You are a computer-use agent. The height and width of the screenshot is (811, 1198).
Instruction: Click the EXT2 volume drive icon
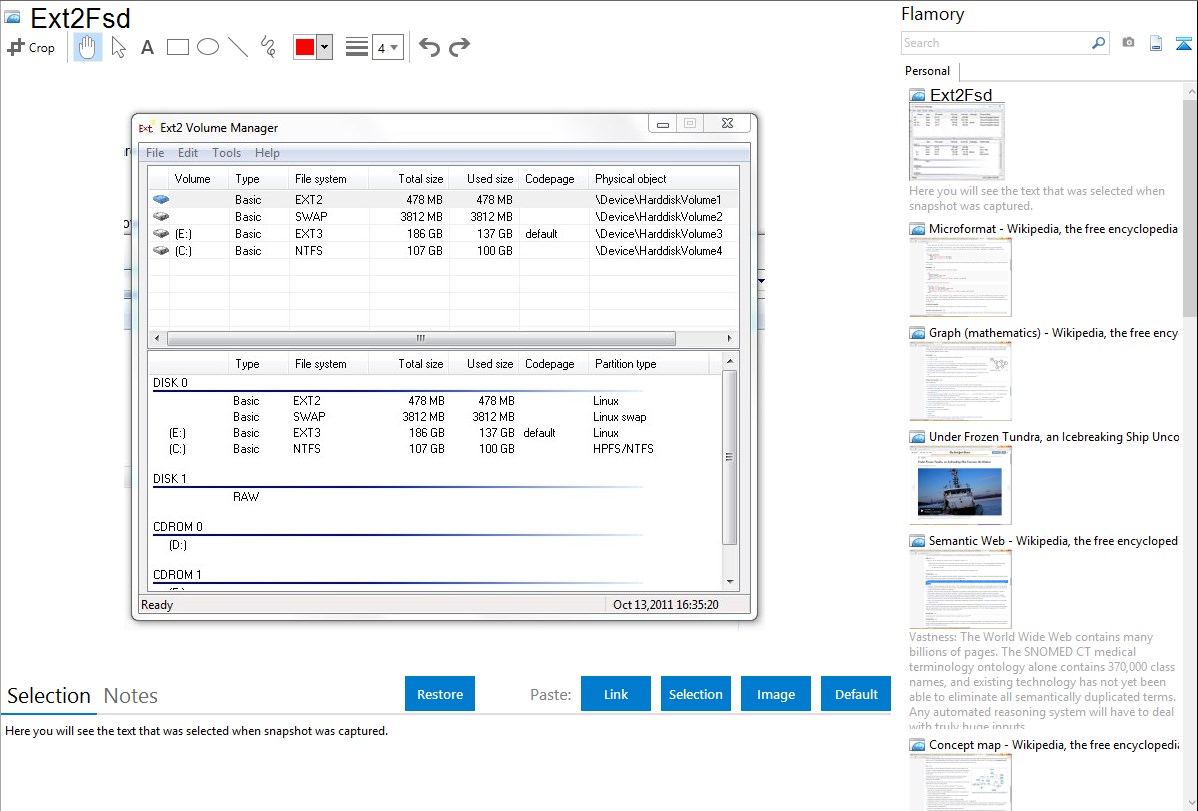coord(160,200)
